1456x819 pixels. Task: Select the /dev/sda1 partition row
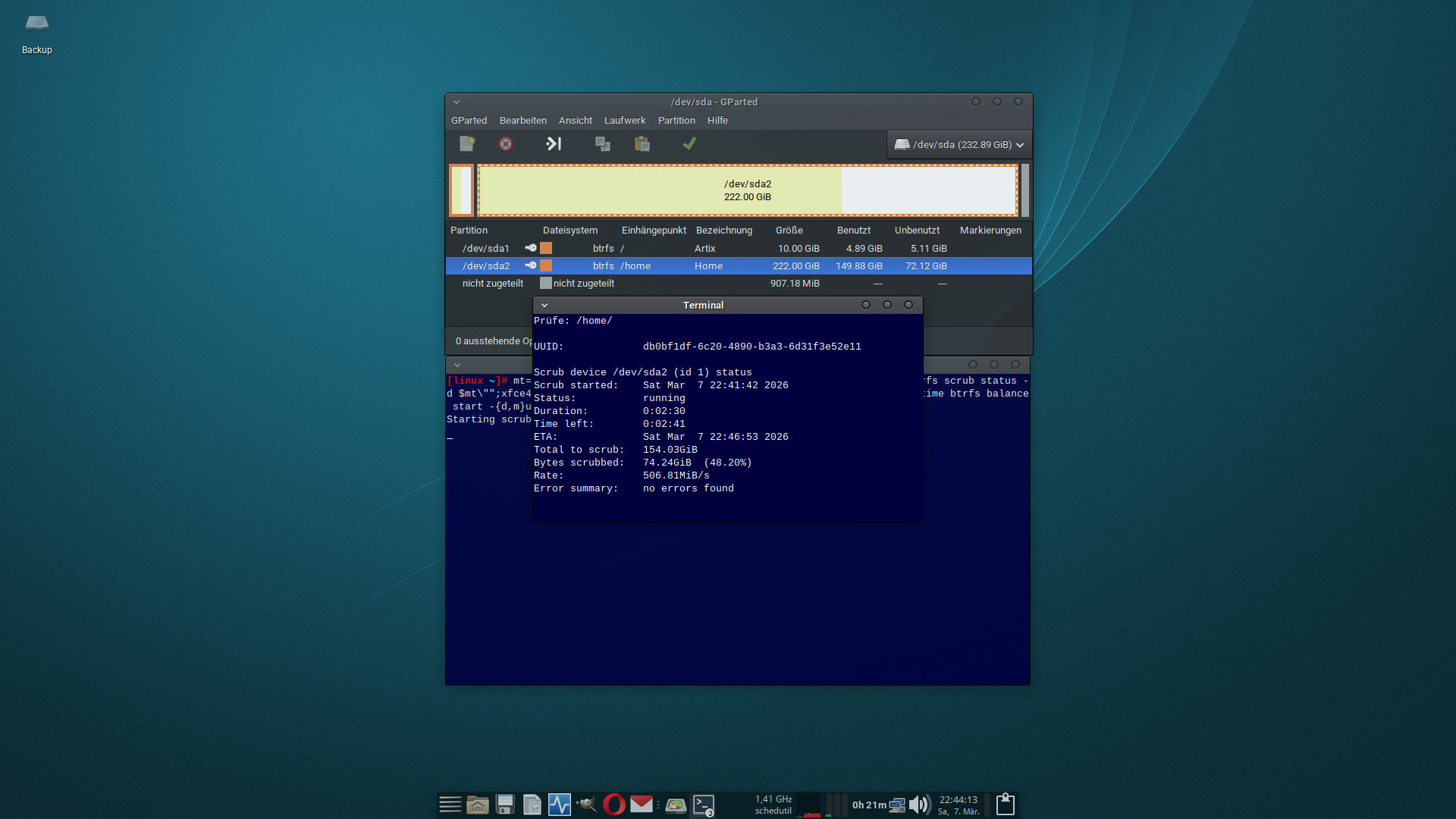point(486,248)
